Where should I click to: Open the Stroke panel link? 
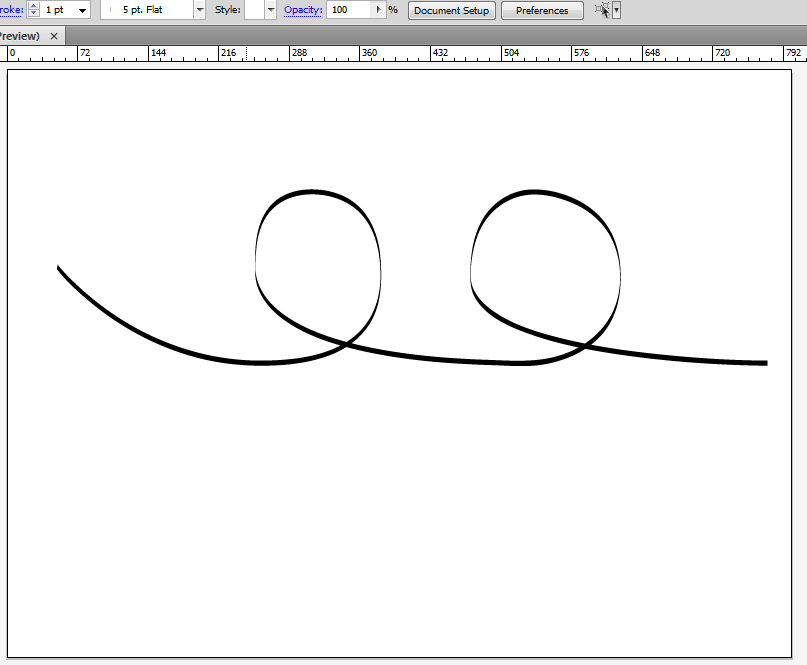click(x=11, y=10)
